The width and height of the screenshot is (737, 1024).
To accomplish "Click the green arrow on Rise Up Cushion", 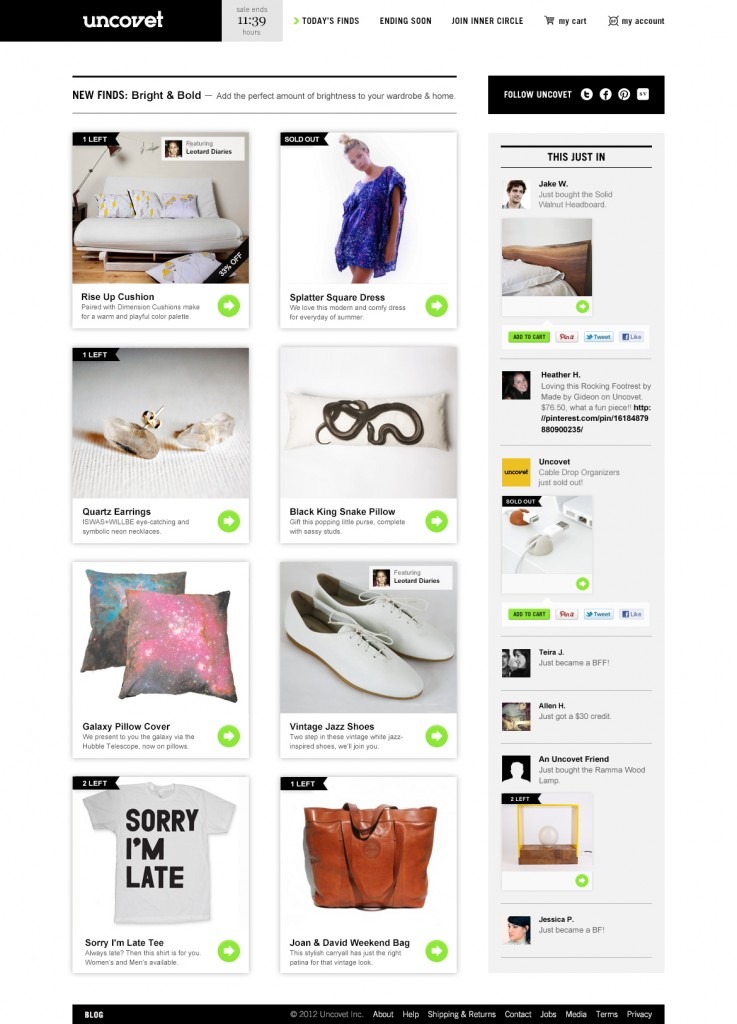I will click(228, 306).
